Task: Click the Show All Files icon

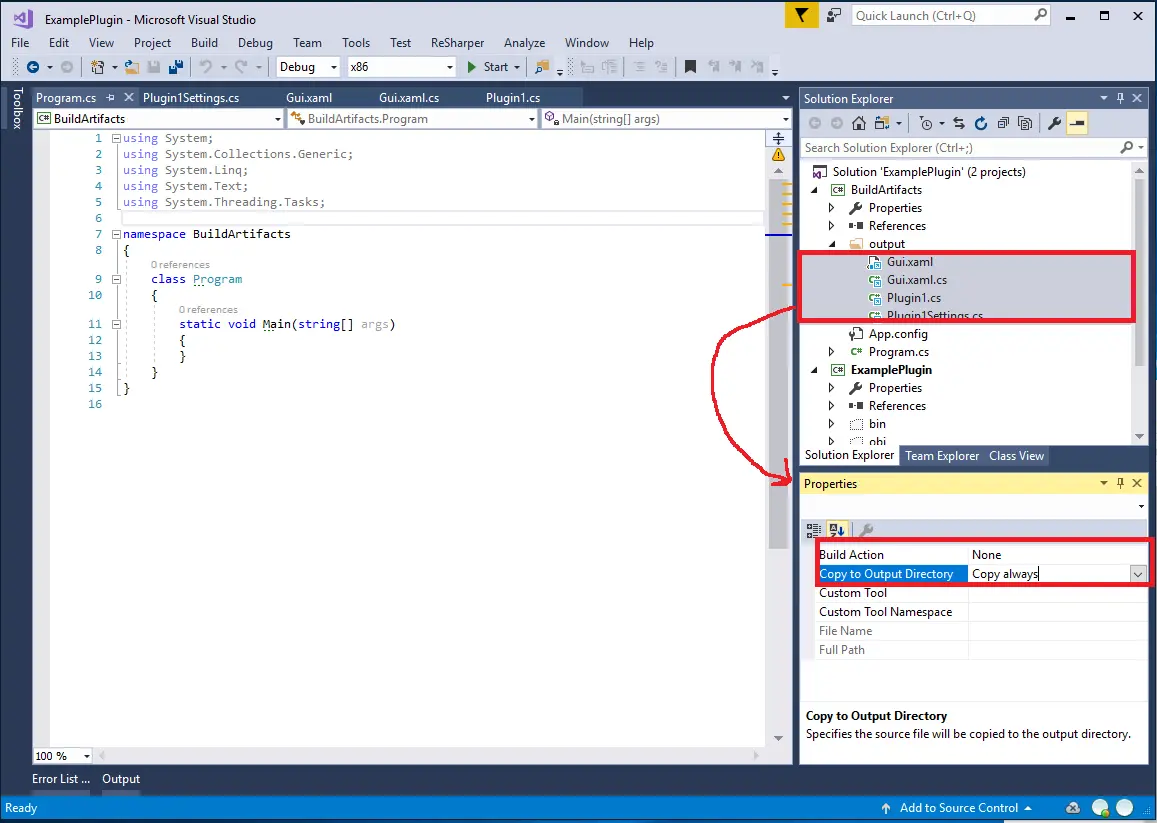Action: [1025, 123]
